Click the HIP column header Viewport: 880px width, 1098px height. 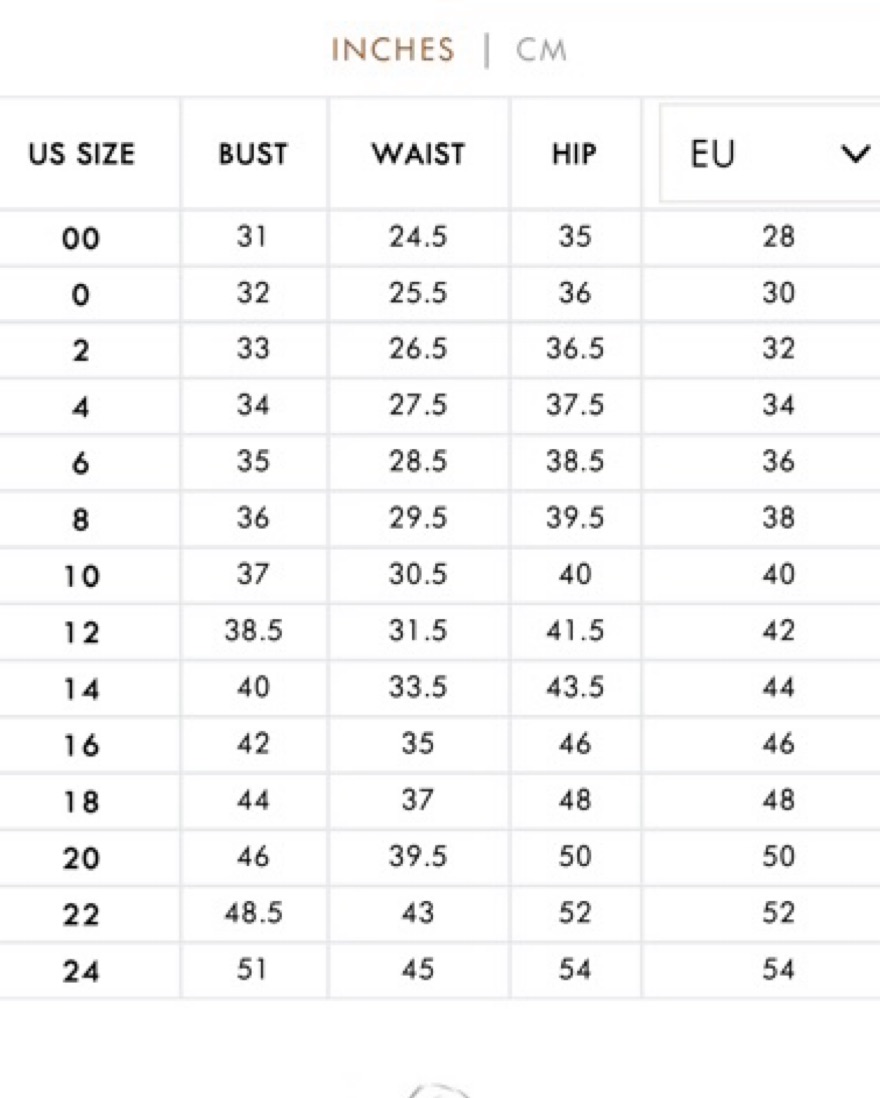(x=574, y=153)
